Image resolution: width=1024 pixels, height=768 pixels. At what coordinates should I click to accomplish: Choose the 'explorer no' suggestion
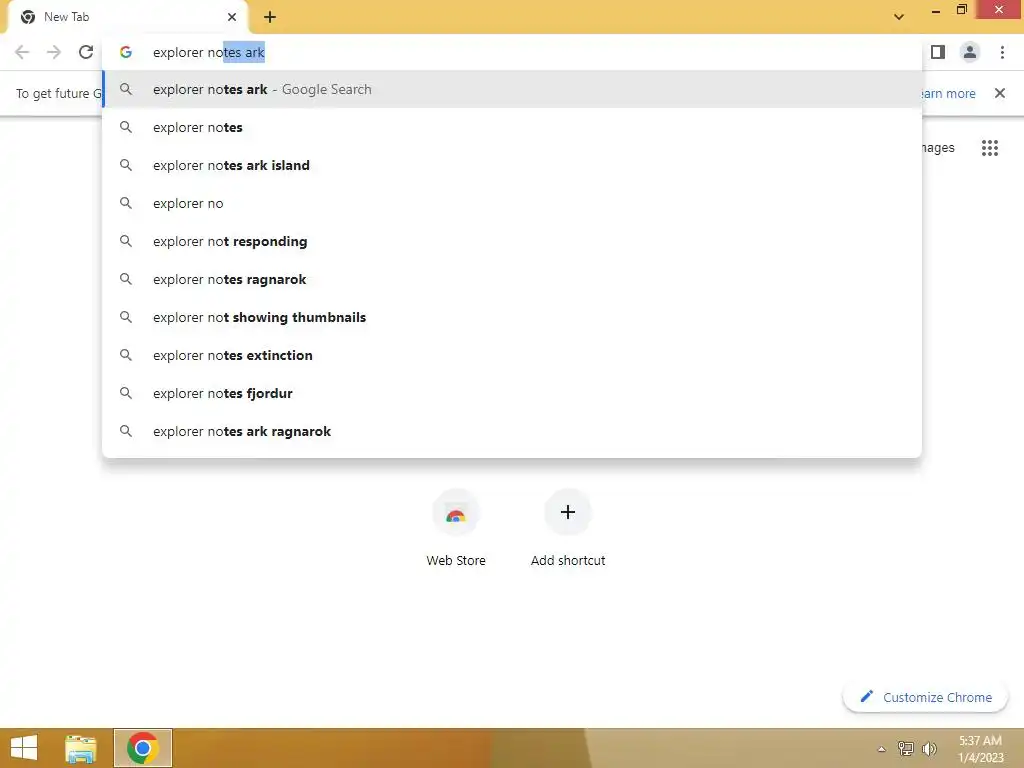pyautogui.click(x=512, y=203)
